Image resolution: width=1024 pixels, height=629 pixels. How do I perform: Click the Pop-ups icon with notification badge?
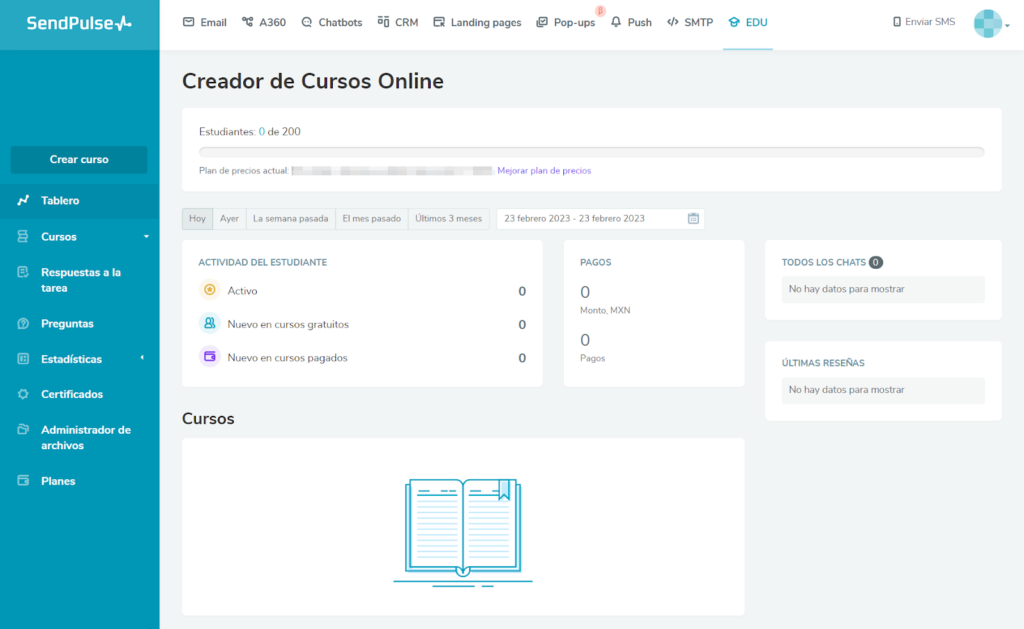566,21
